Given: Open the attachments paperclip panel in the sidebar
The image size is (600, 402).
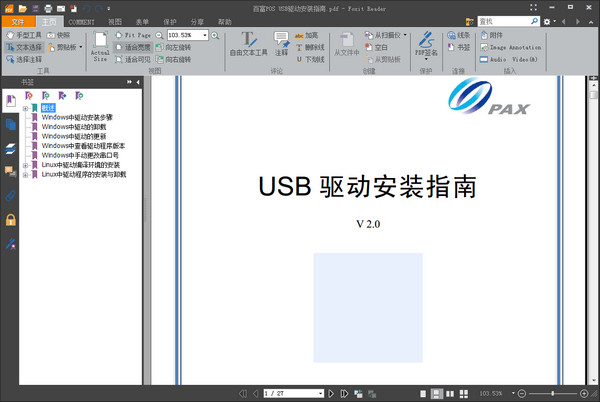Looking at the screenshot, I should tap(10, 196).
